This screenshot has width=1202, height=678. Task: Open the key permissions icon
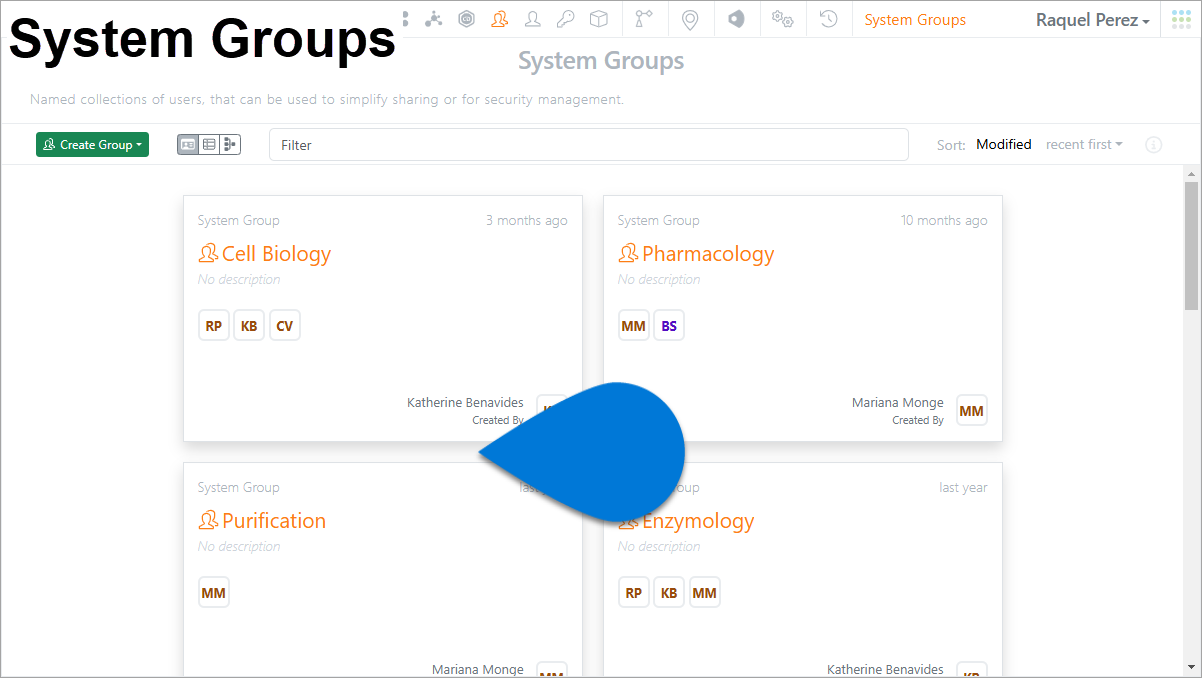pyautogui.click(x=565, y=19)
